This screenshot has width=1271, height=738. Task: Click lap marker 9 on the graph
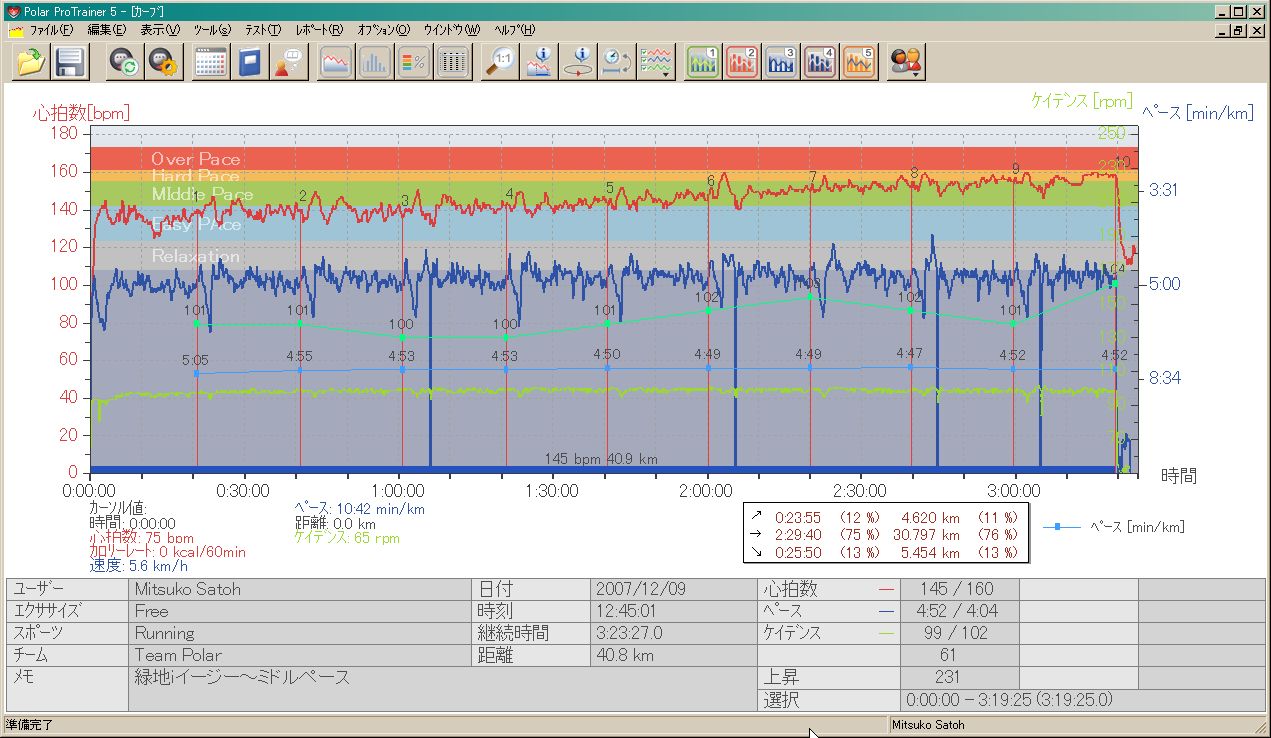(1015, 169)
